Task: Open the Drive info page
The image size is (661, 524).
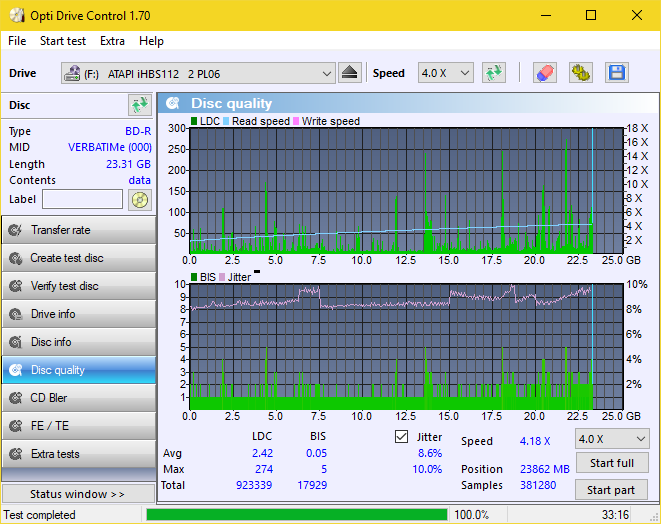Action: point(79,314)
